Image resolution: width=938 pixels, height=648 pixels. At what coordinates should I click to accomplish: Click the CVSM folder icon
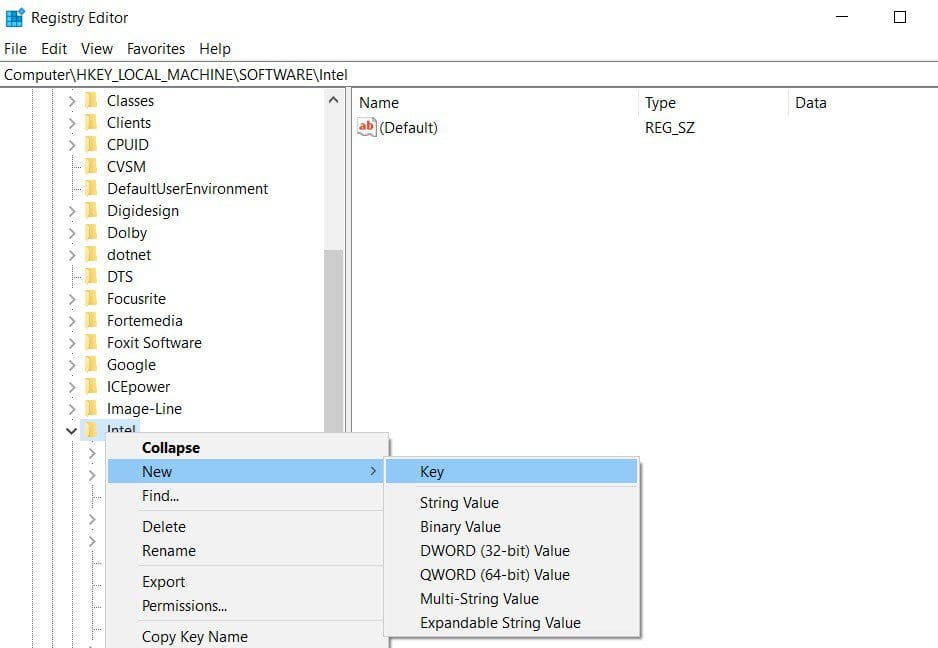click(x=92, y=166)
